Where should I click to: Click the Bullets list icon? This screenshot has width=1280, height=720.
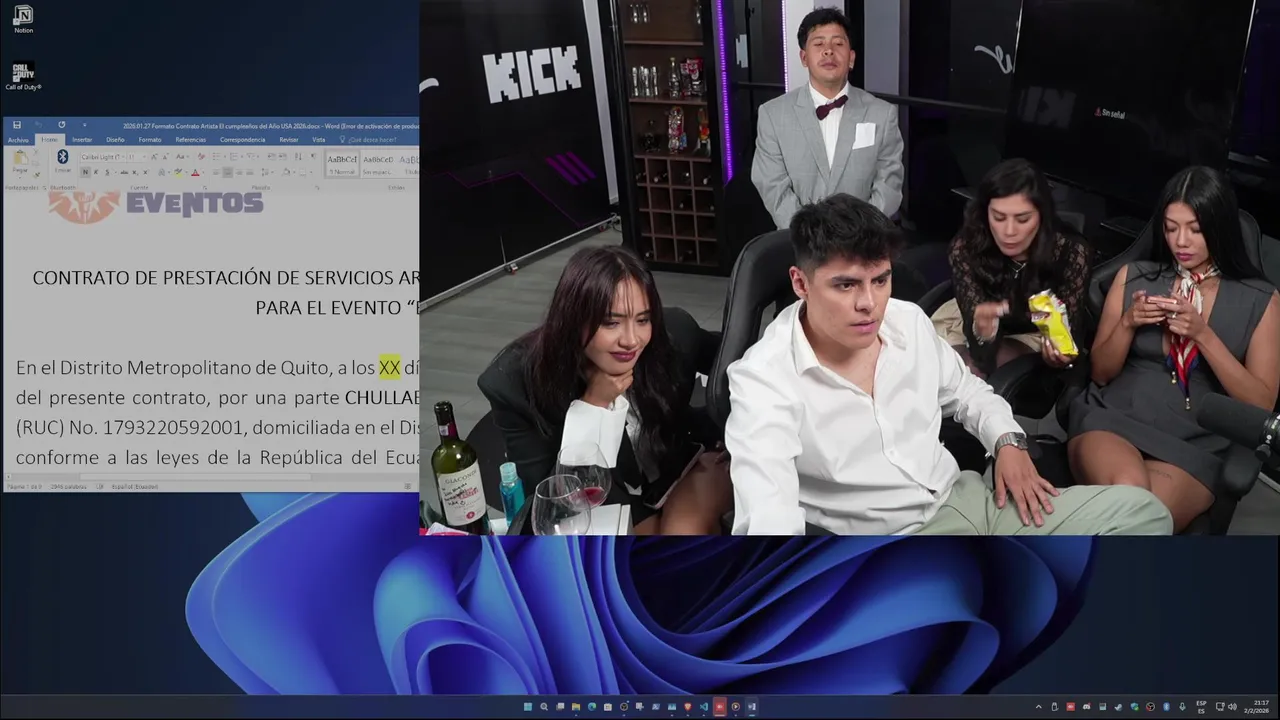pos(217,157)
